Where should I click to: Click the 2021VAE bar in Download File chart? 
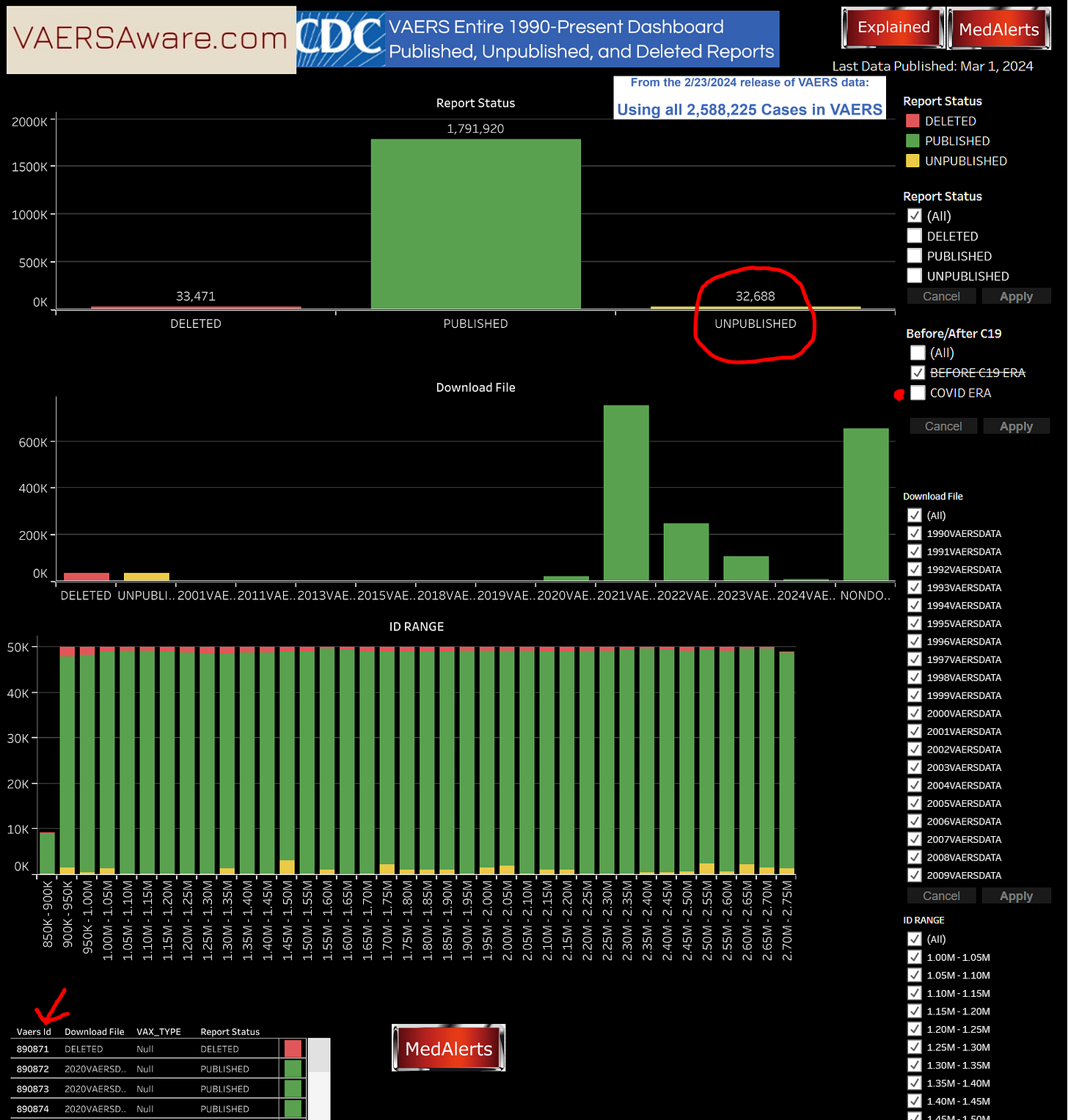tap(626, 493)
